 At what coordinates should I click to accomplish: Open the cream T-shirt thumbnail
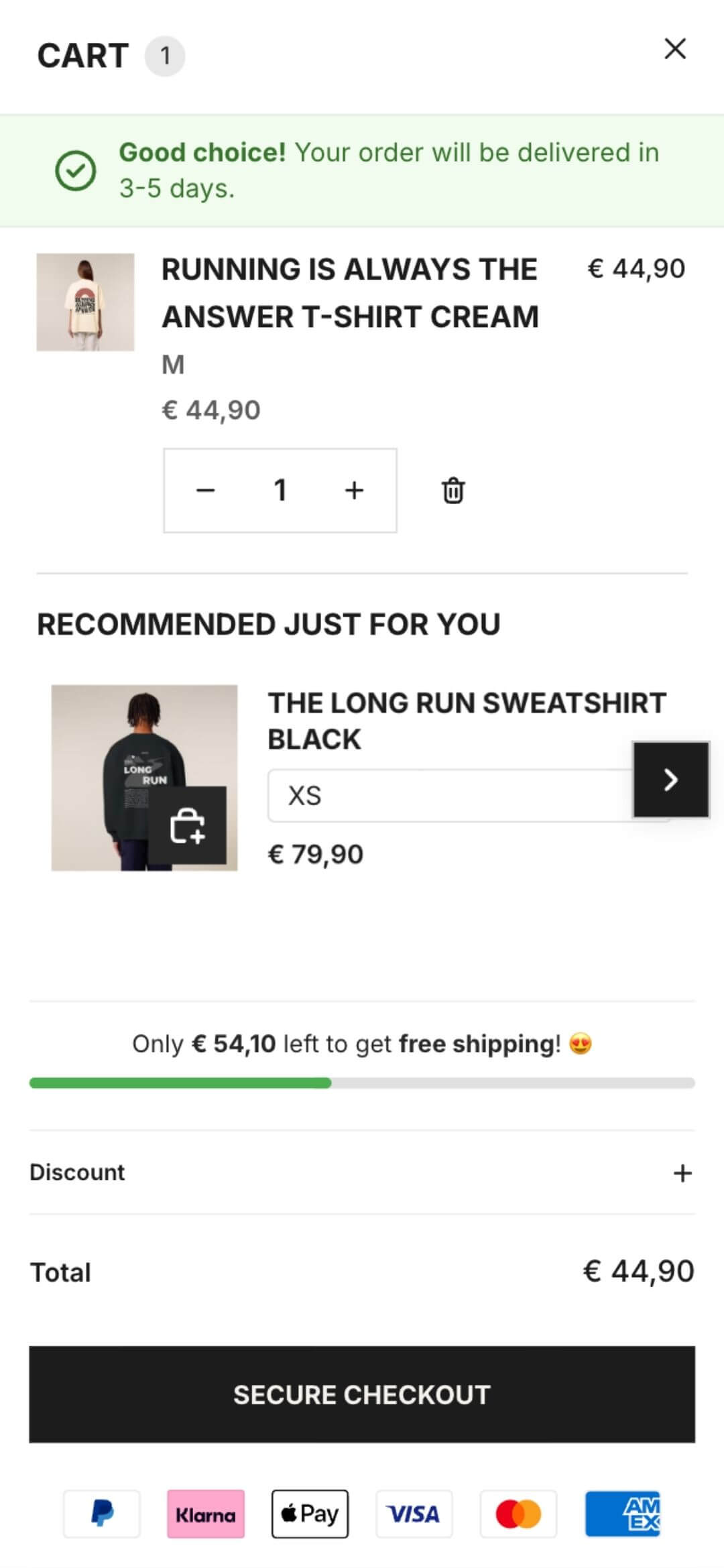(x=85, y=302)
